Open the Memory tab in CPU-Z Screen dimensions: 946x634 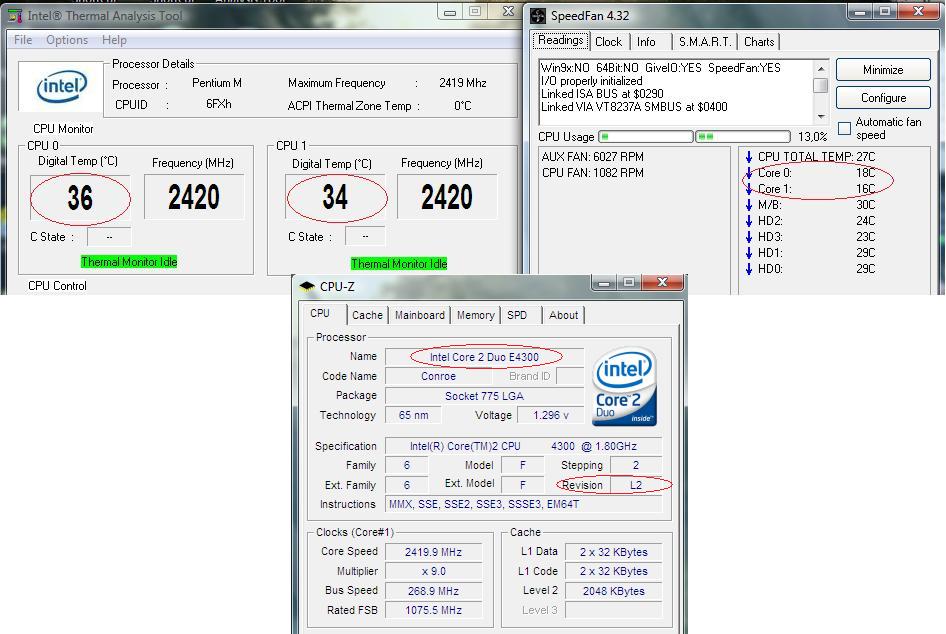(x=475, y=315)
